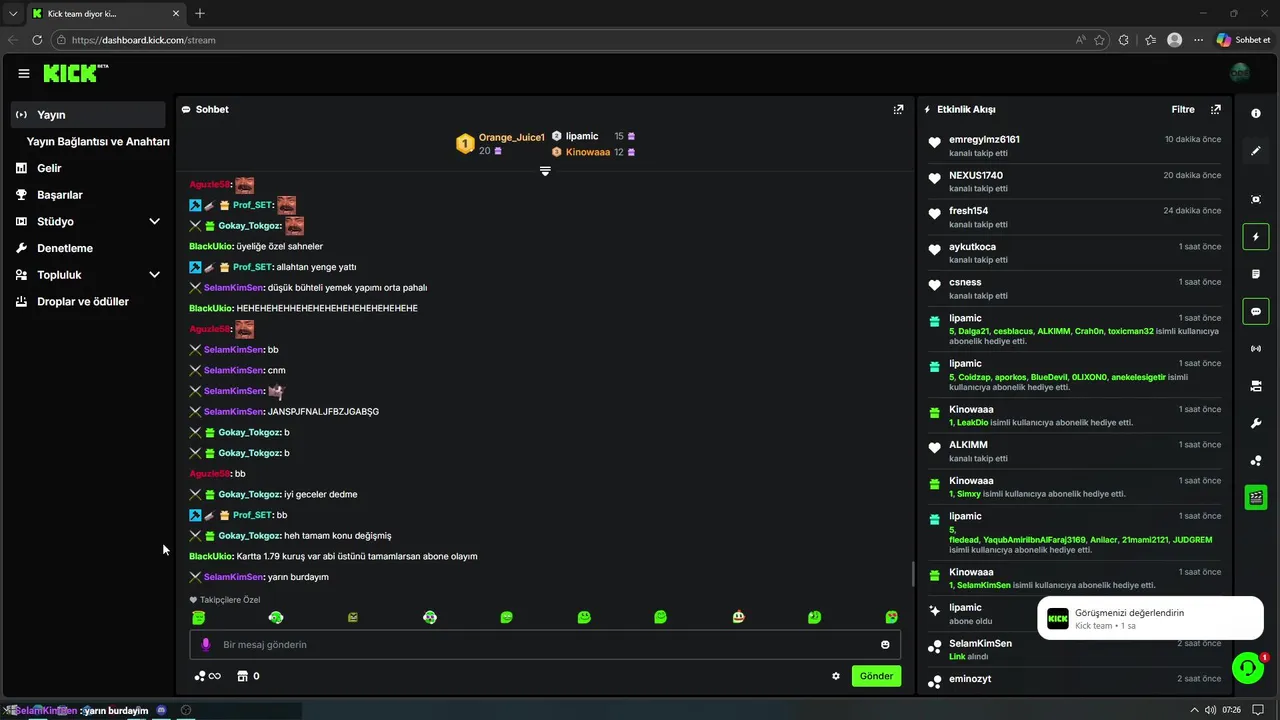The image size is (1280, 720).
Task: Toggle the chat bubble panel icon
Action: click(x=1256, y=311)
